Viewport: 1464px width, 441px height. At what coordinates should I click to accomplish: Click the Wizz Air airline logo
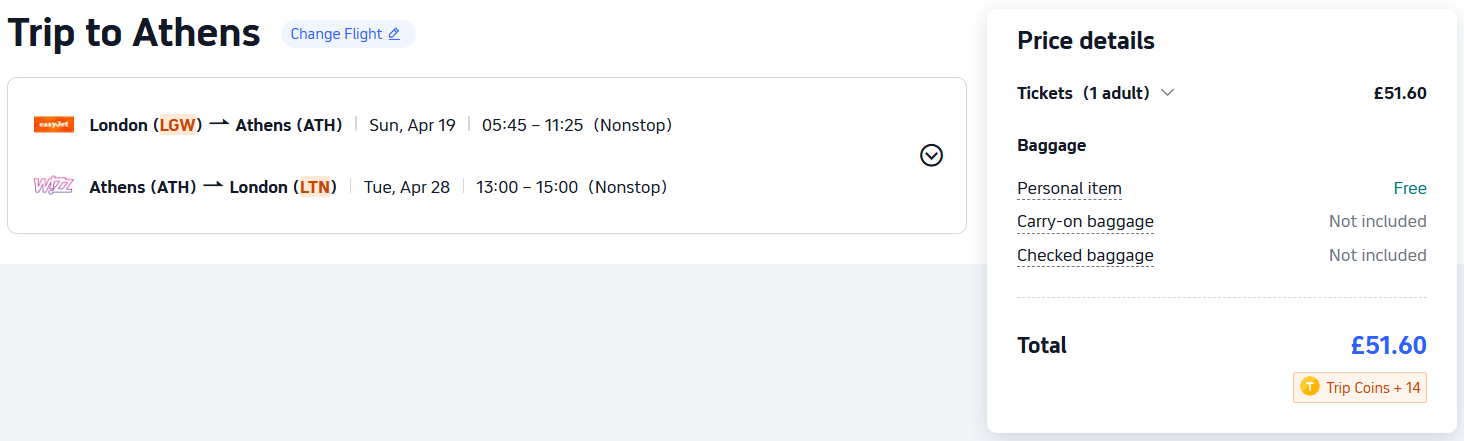point(53,186)
